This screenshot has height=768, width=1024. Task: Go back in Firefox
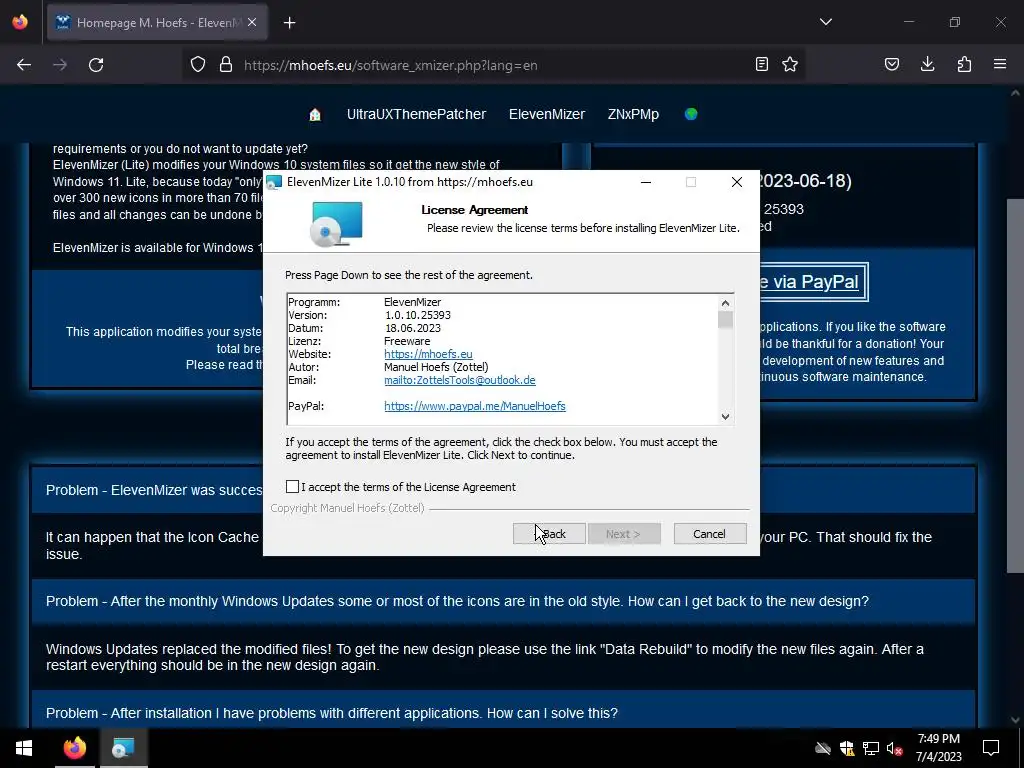point(24,65)
